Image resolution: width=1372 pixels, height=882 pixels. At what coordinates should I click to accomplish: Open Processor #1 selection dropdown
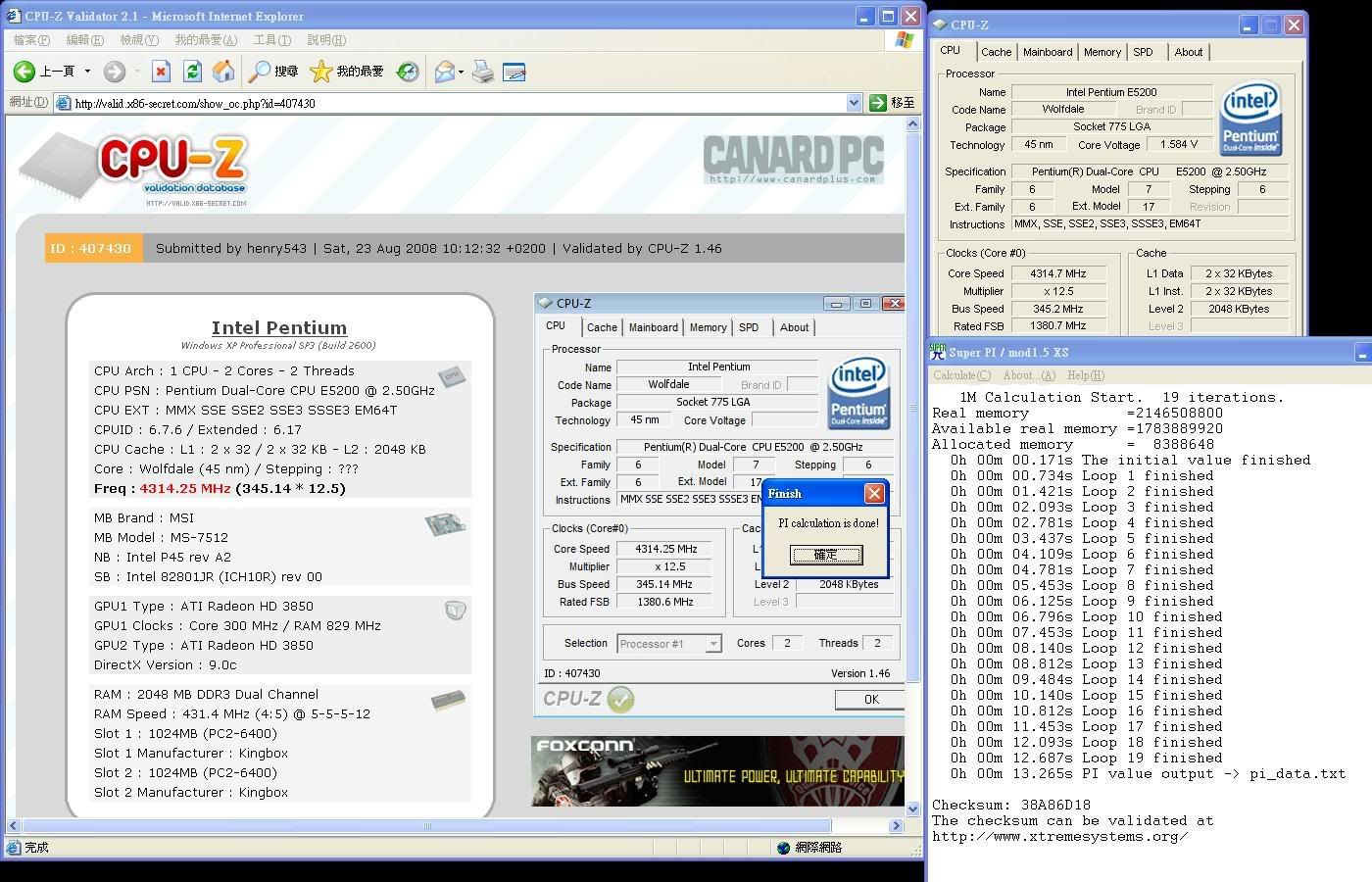point(713,644)
